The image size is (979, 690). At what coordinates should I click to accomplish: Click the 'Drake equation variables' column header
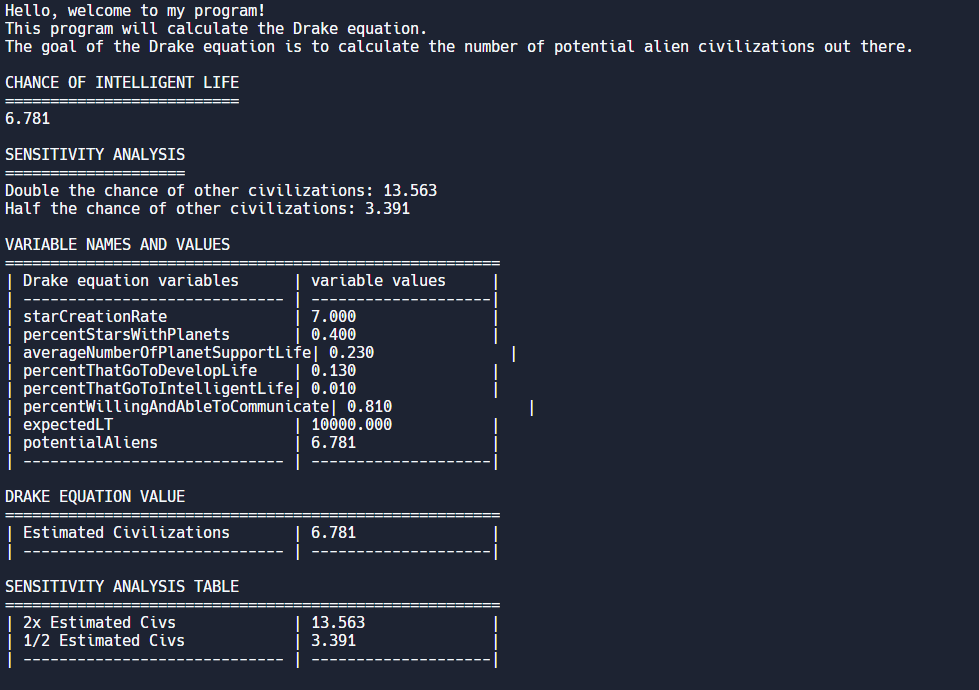pos(131,281)
